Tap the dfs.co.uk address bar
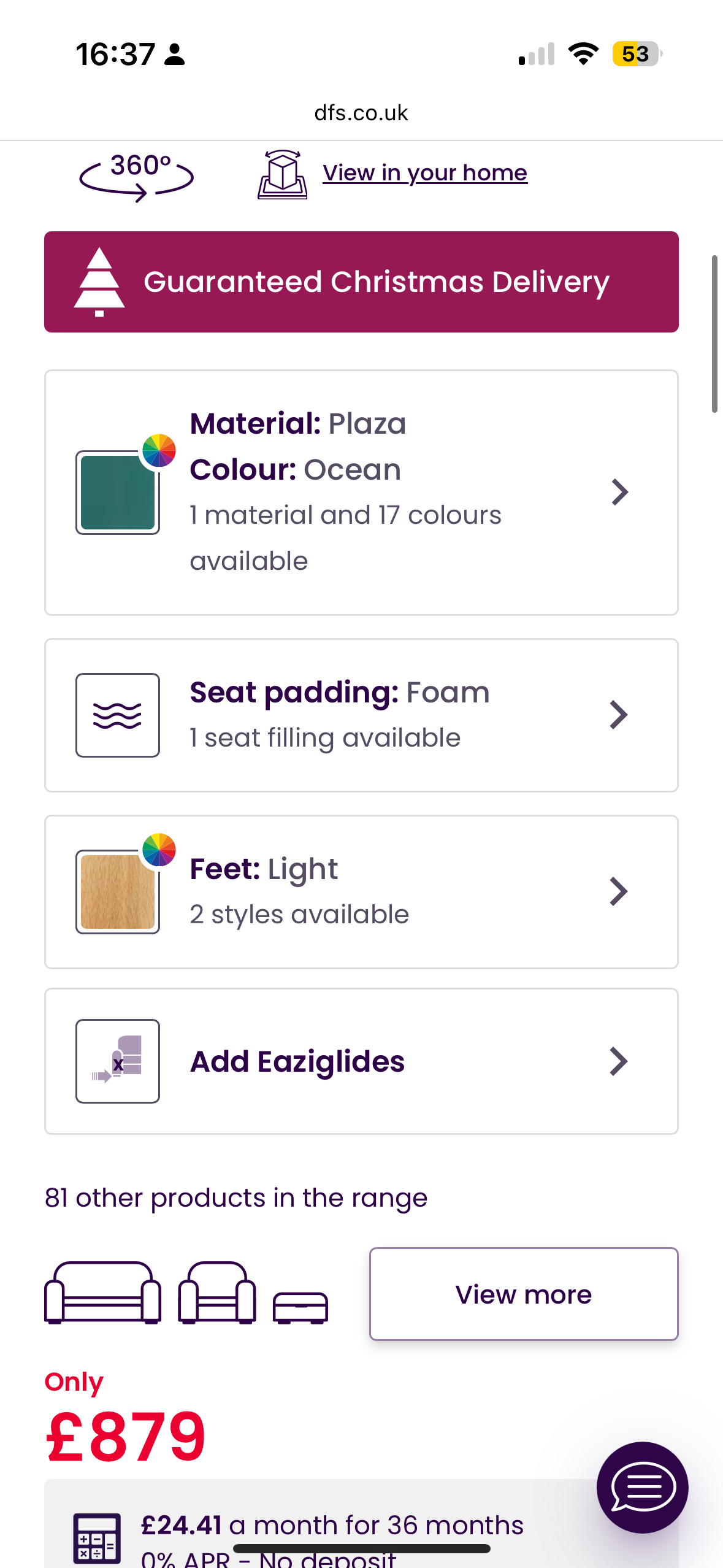Image resolution: width=723 pixels, height=1568 pixels. 361,113
